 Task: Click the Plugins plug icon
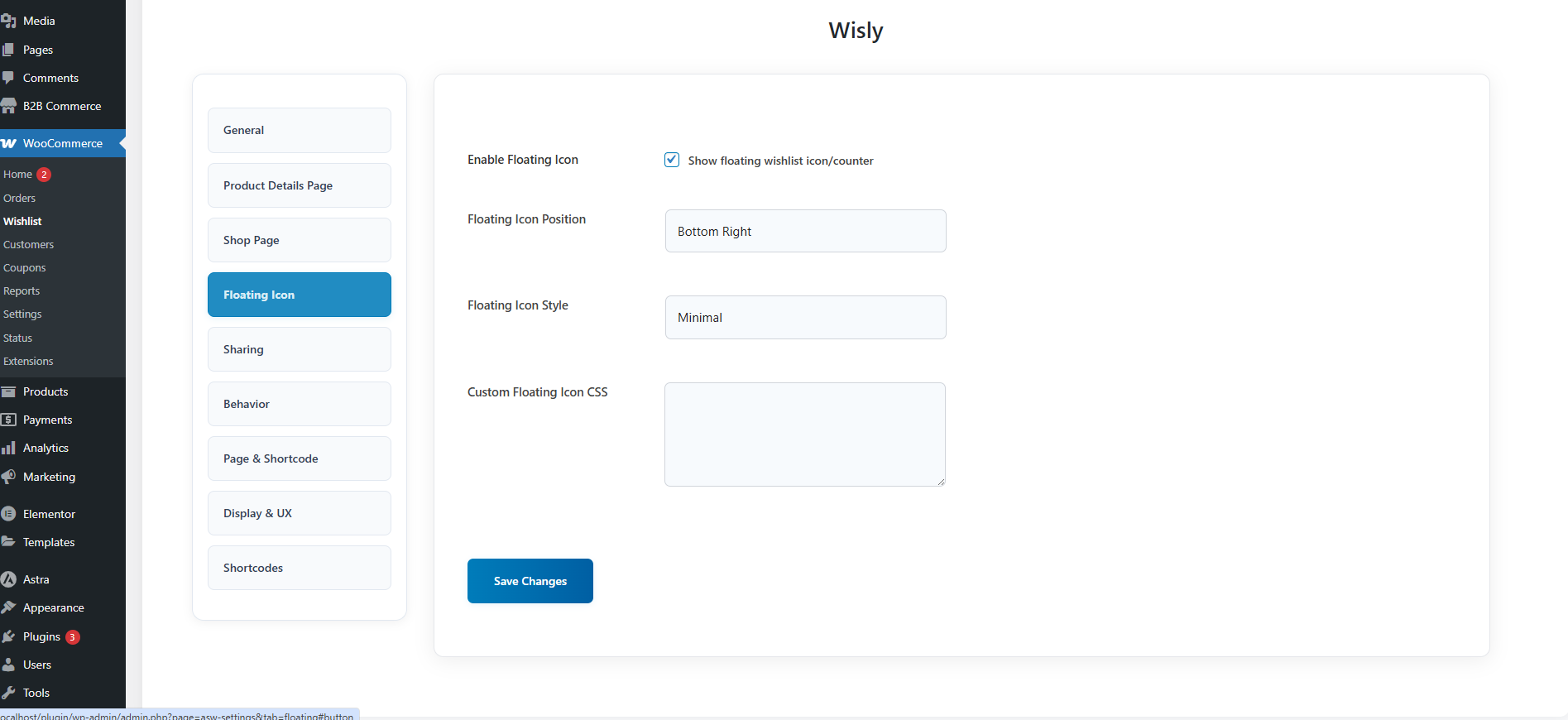point(9,636)
